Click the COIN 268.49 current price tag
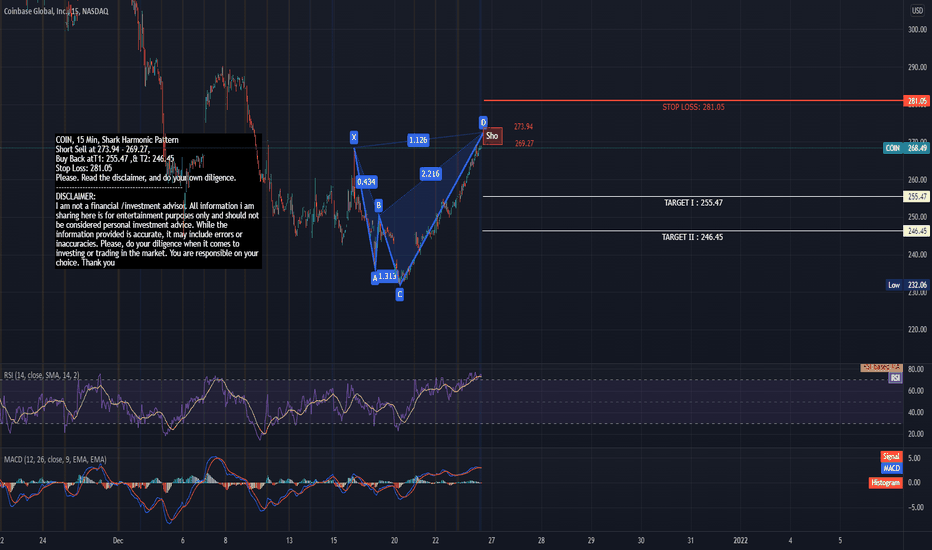The height and width of the screenshot is (550, 932). coord(906,148)
